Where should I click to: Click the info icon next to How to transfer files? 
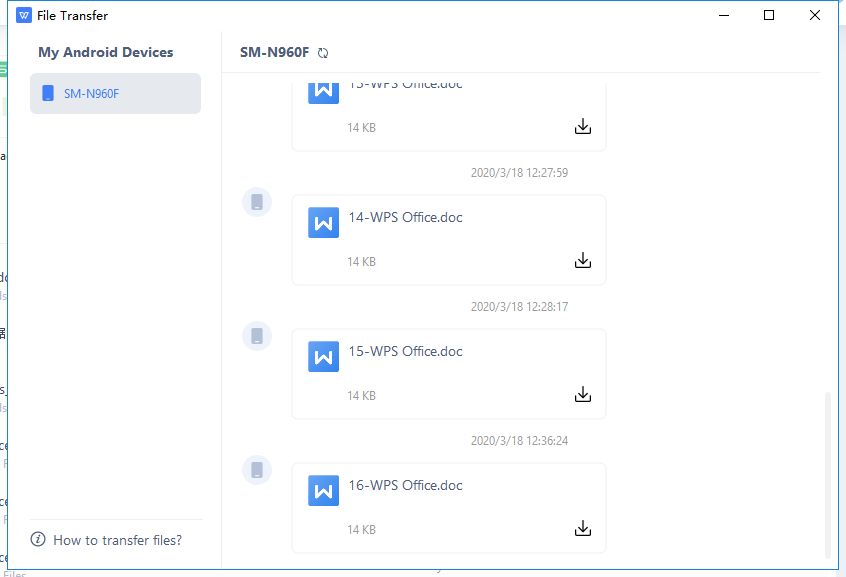[39, 540]
